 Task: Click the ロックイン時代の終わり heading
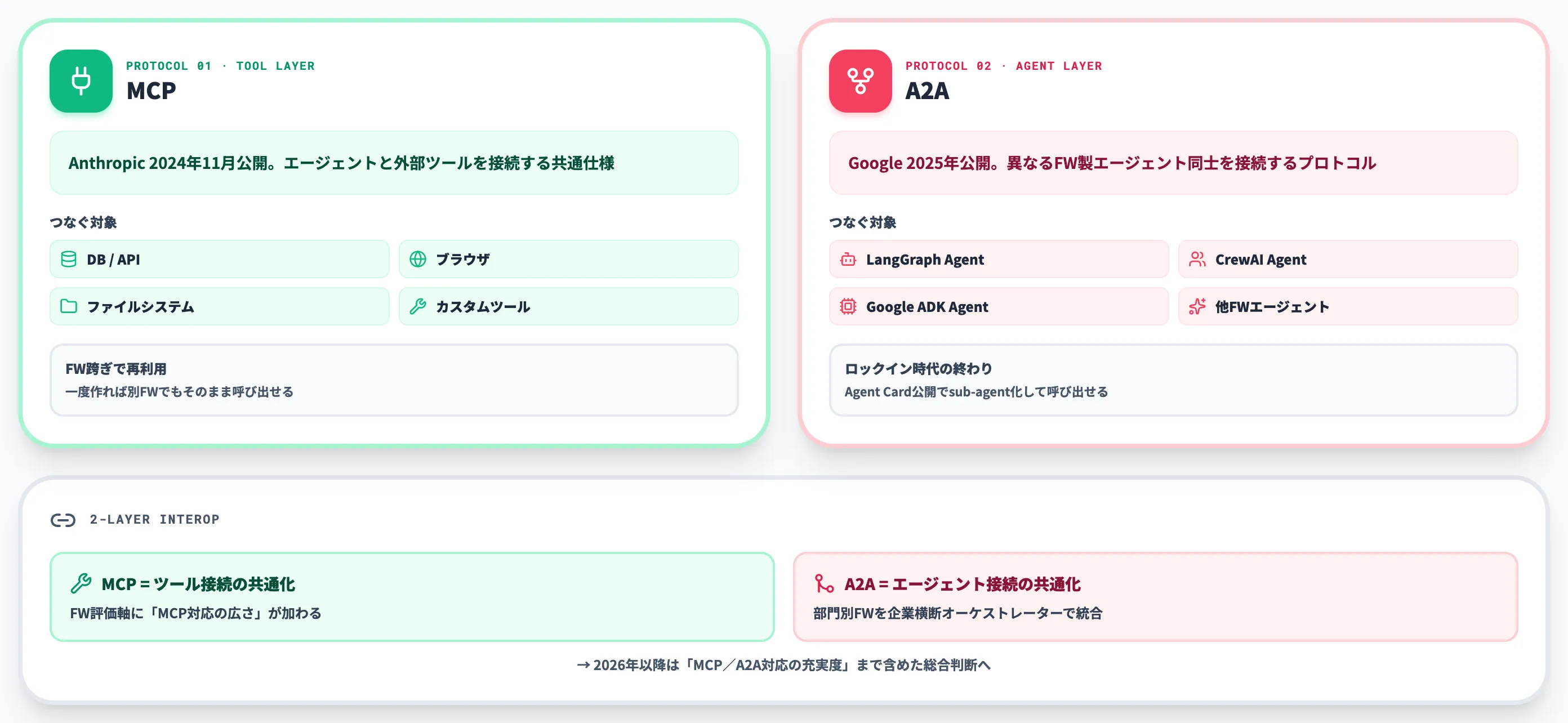click(919, 369)
